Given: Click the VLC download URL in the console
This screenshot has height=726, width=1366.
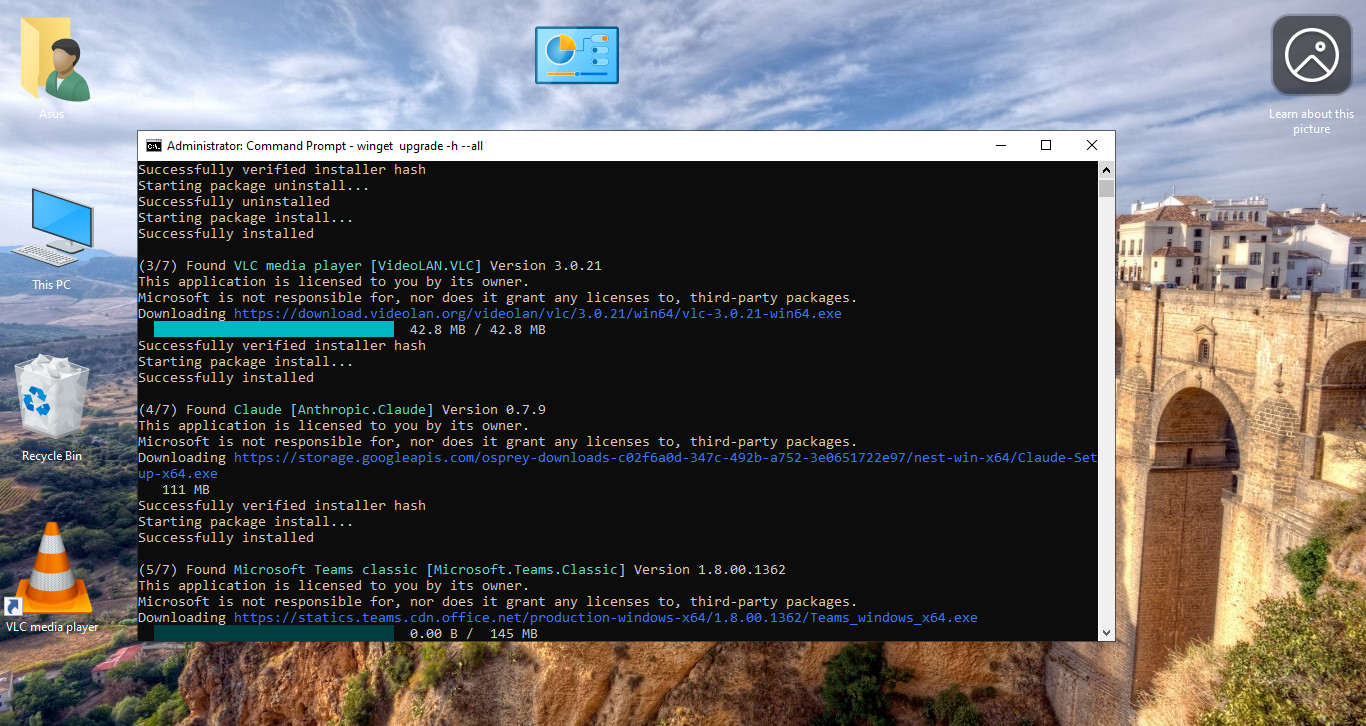Looking at the screenshot, I should [x=538, y=313].
